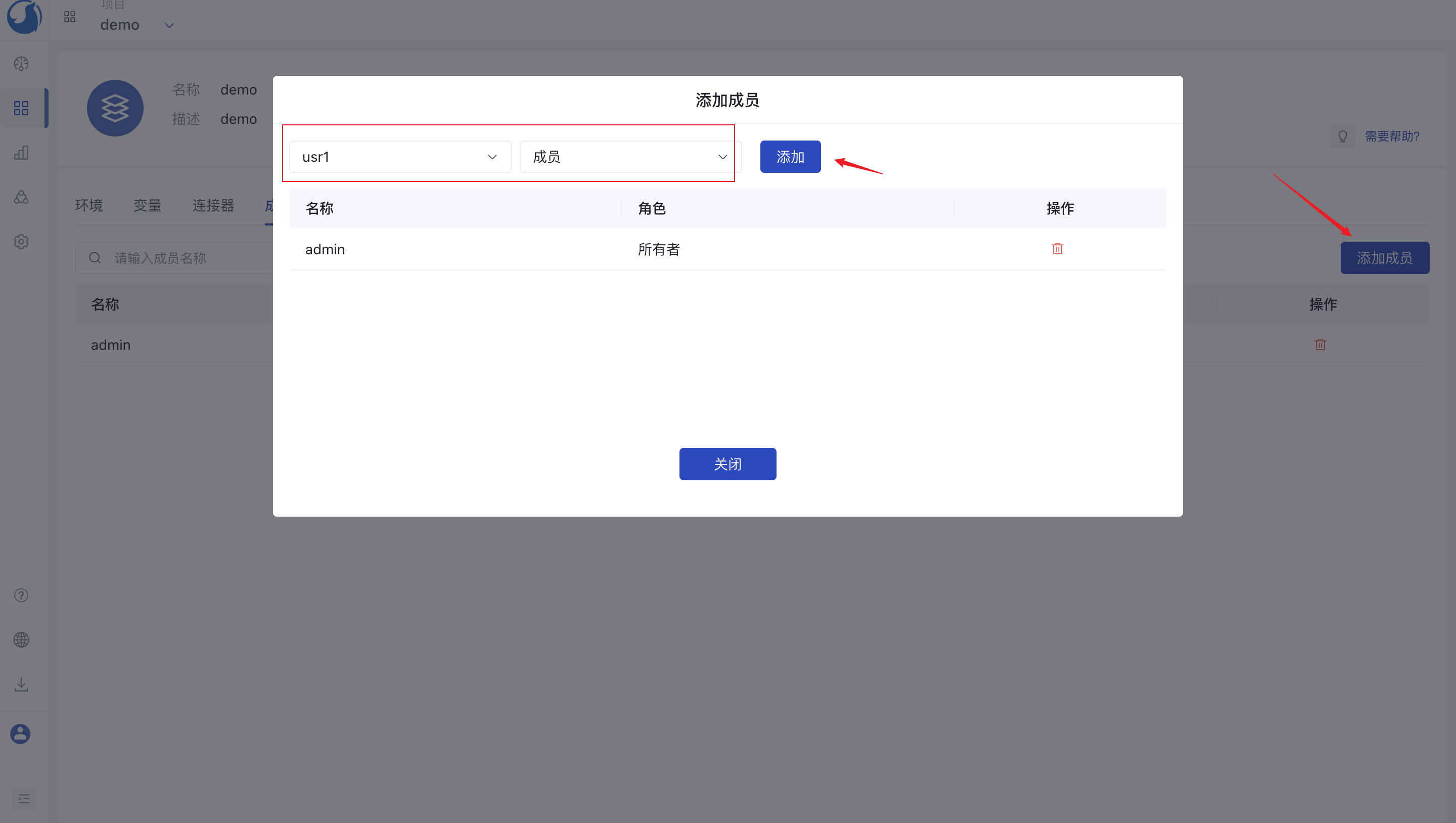Screen dimensions: 1456x823
Task: Click the 名称 column header in the dialog
Action: tap(320, 208)
